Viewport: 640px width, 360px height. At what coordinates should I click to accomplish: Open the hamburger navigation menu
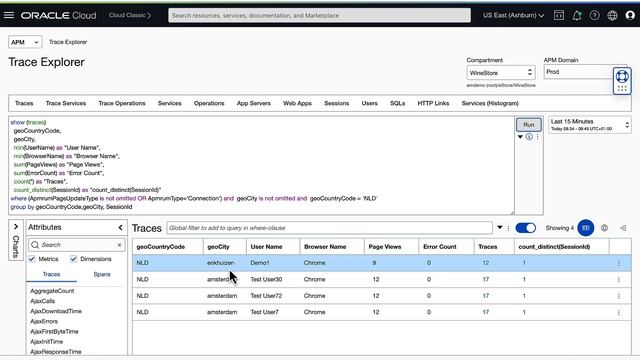[9, 15]
